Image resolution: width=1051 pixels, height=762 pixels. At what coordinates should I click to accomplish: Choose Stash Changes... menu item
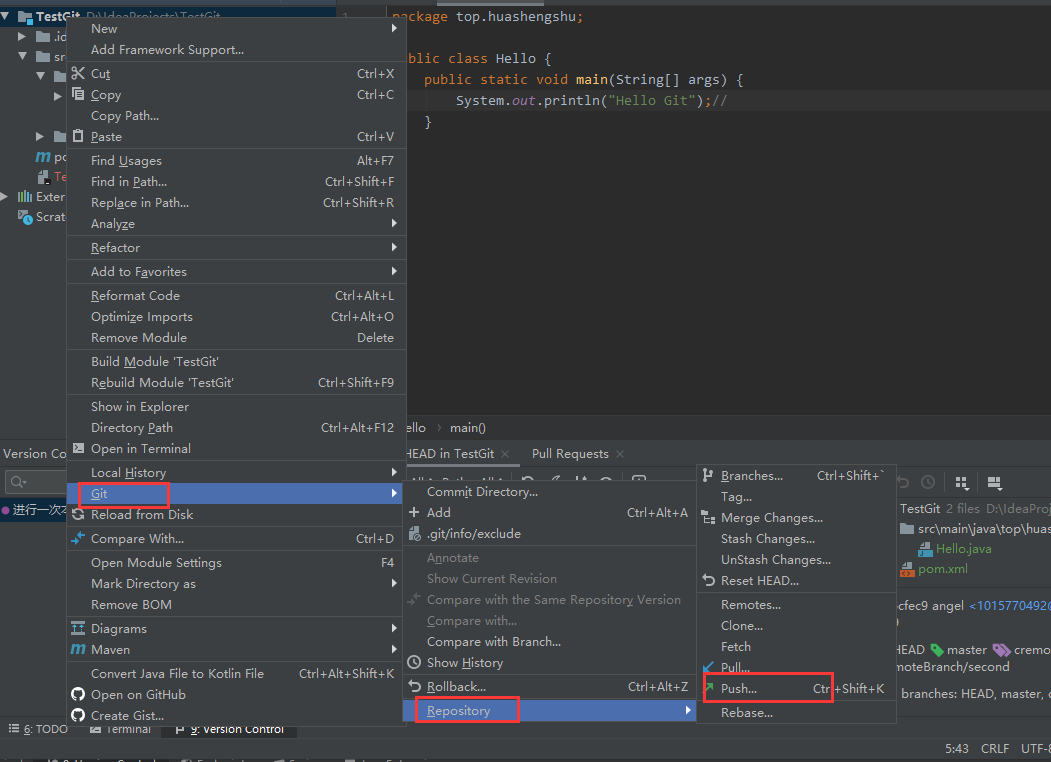pos(796,539)
